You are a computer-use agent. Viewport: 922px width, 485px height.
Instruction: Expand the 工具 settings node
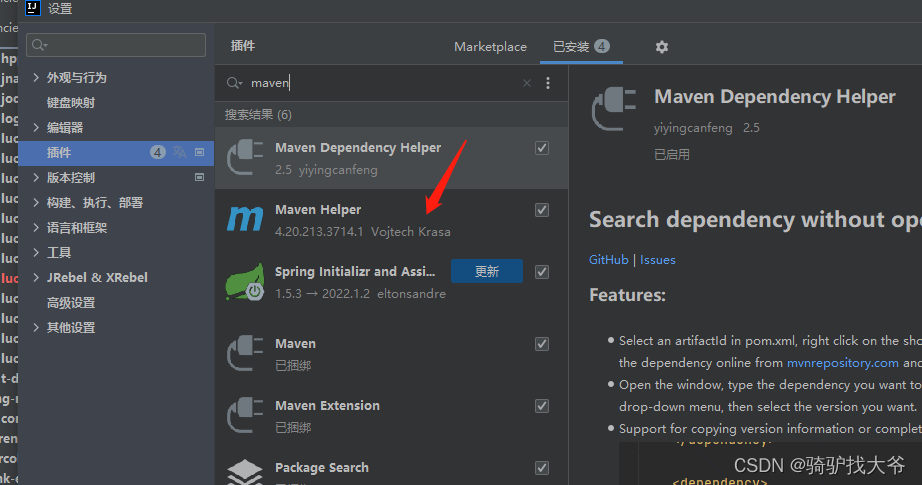[x=36, y=252]
